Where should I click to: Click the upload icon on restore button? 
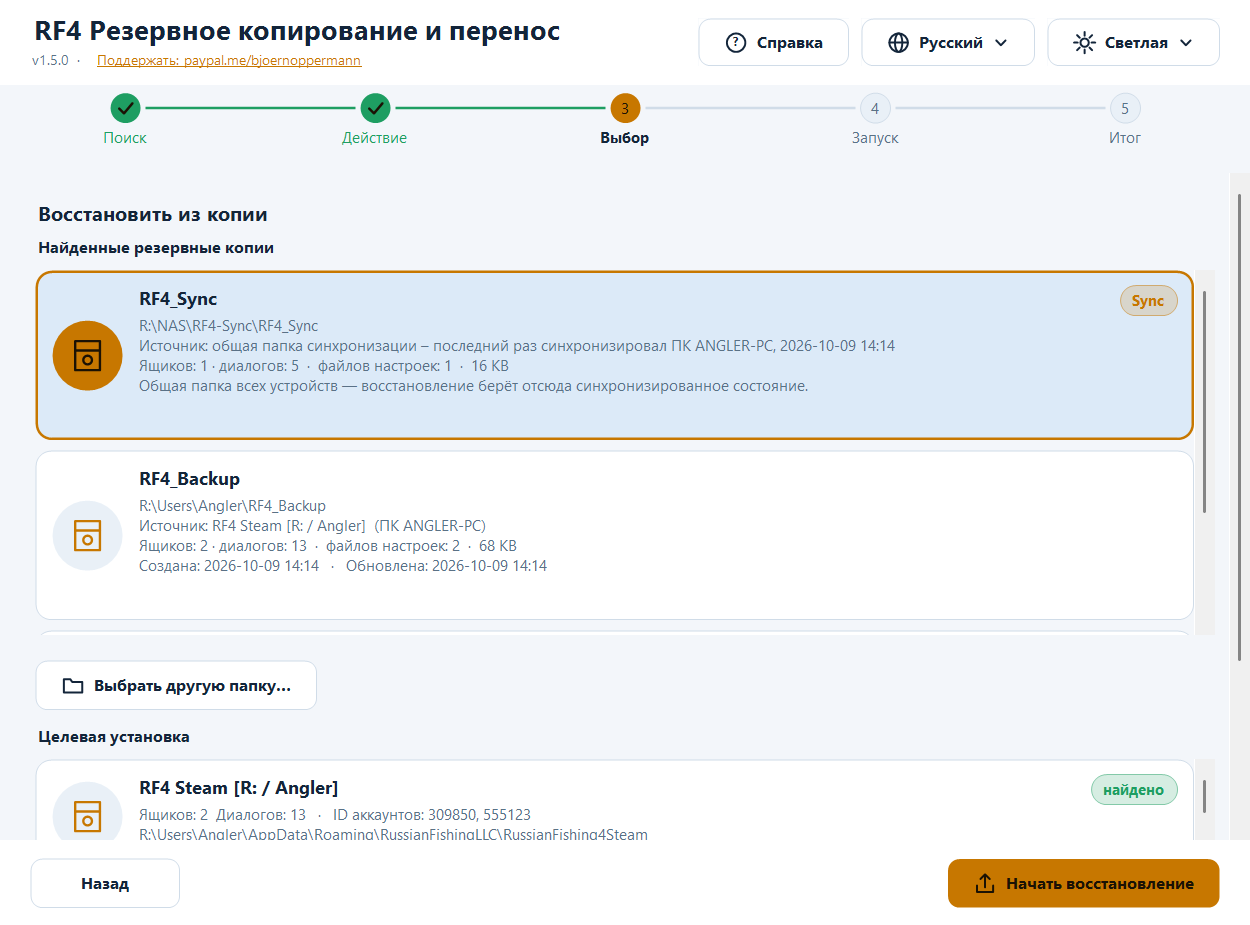(985, 884)
